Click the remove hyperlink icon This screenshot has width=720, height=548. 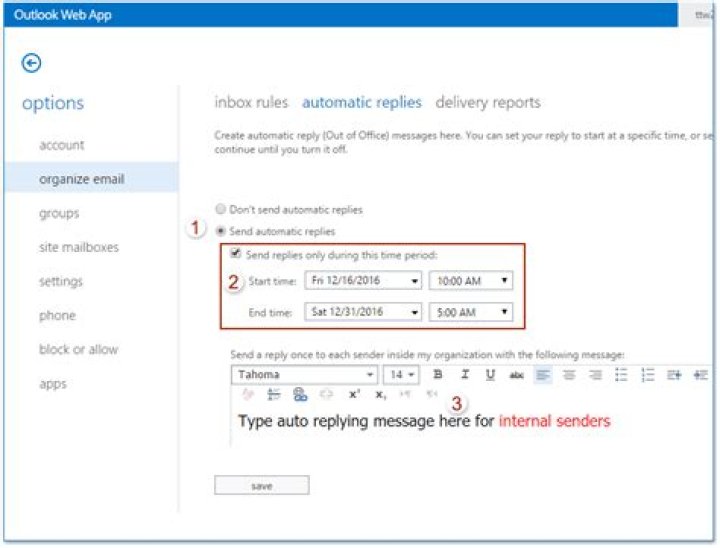326,394
